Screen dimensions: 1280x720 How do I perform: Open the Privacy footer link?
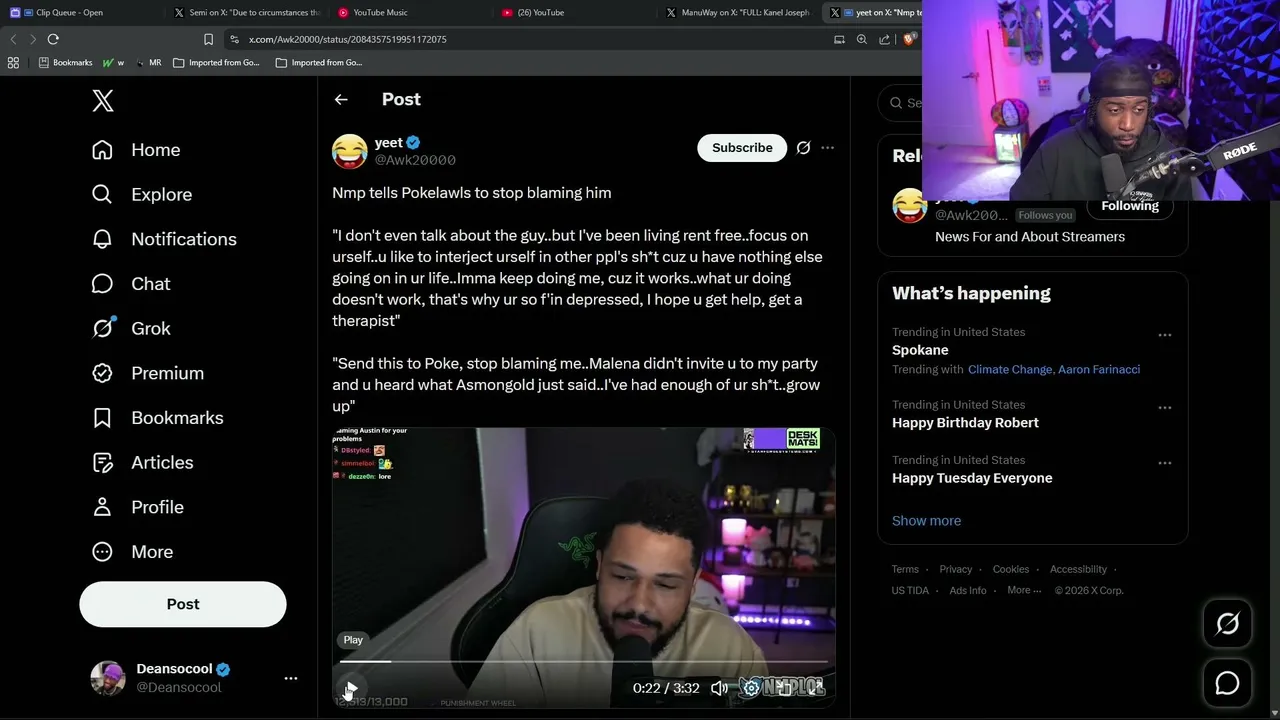[x=956, y=569]
